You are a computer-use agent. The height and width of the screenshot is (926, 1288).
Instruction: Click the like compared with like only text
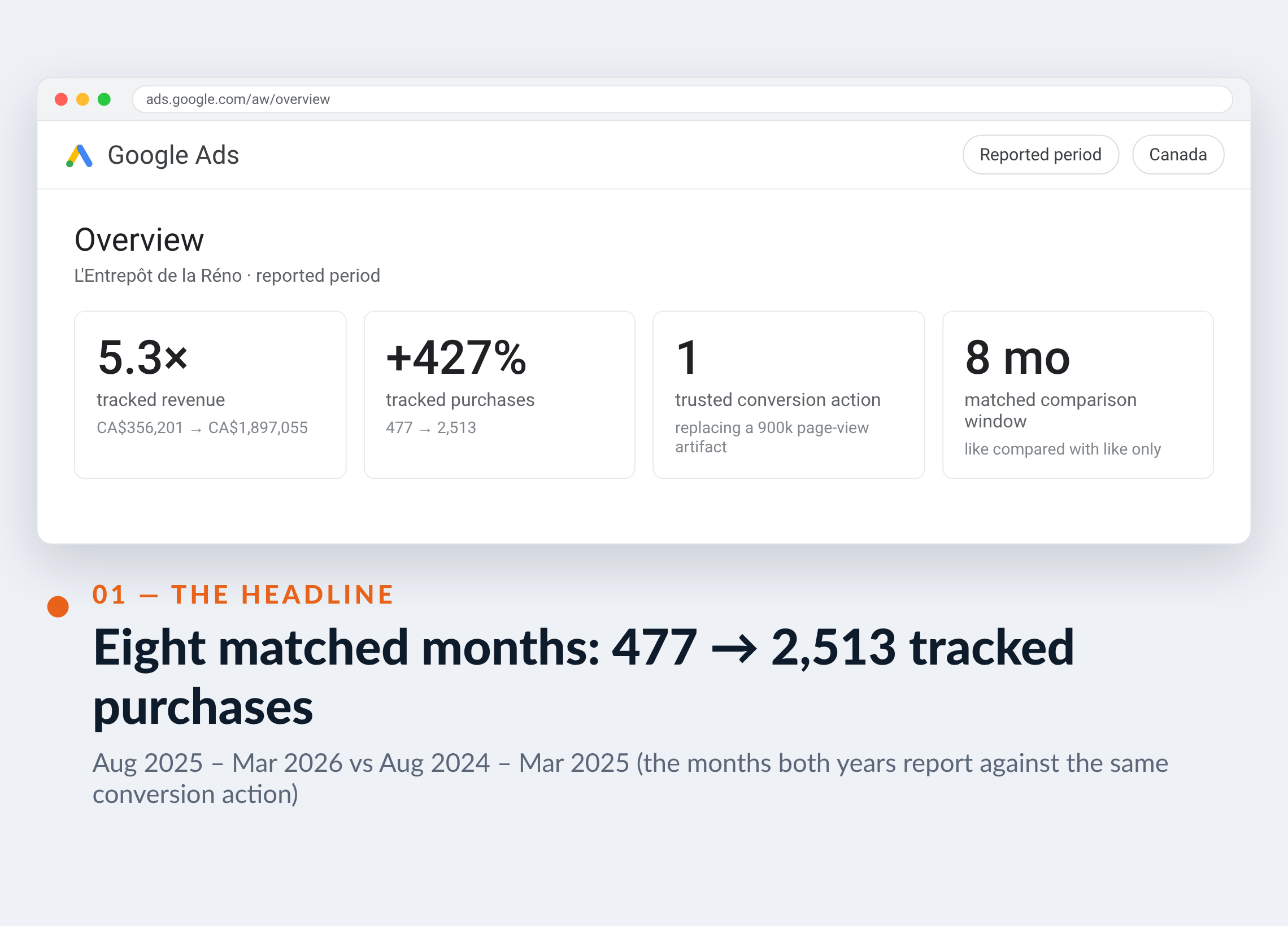[1063, 449]
